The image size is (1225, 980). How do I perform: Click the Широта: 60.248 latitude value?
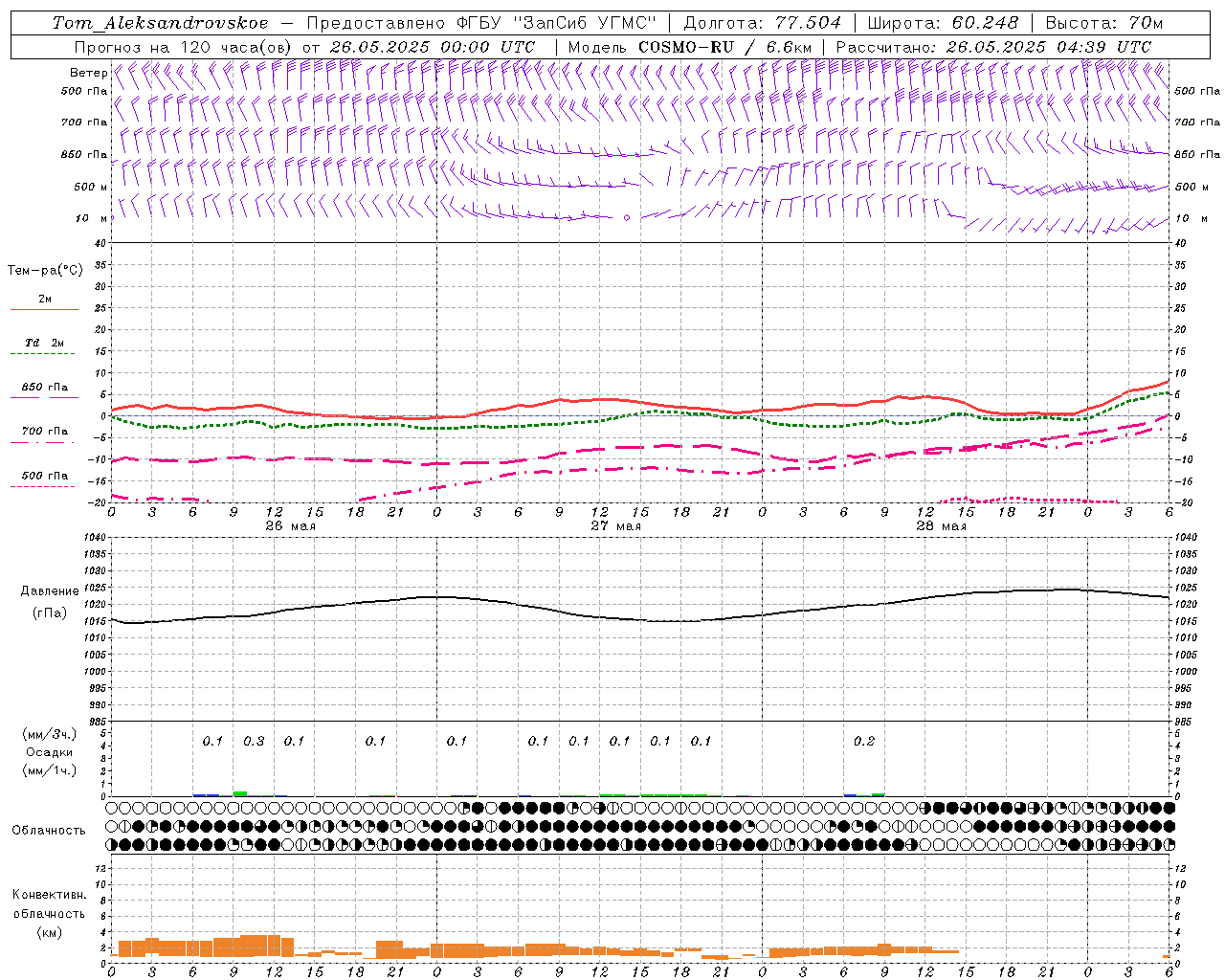943,23
